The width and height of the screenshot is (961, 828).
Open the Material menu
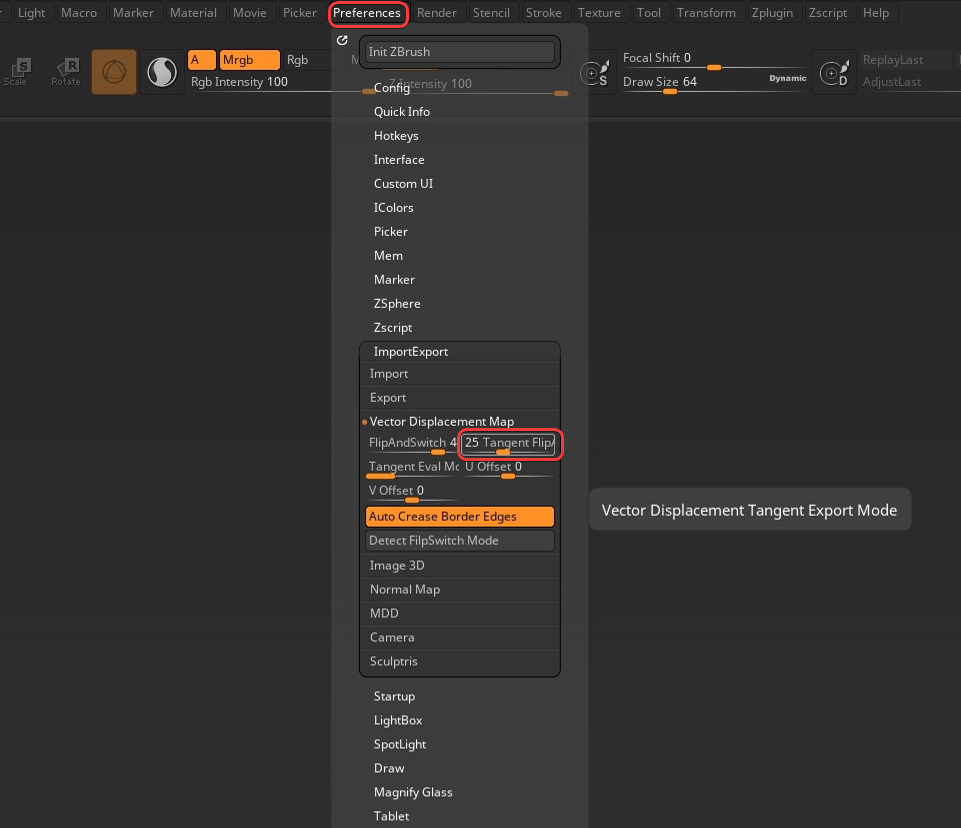[x=193, y=13]
